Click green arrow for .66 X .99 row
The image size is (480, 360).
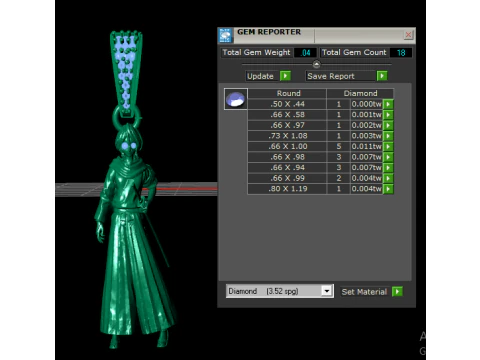tap(388, 178)
